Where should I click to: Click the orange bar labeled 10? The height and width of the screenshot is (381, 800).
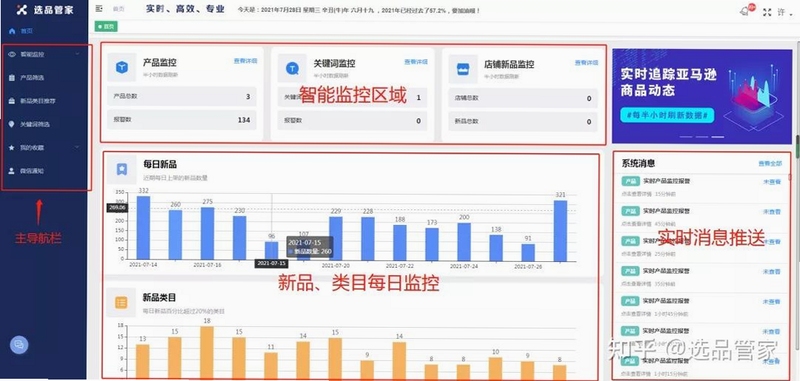495,368
